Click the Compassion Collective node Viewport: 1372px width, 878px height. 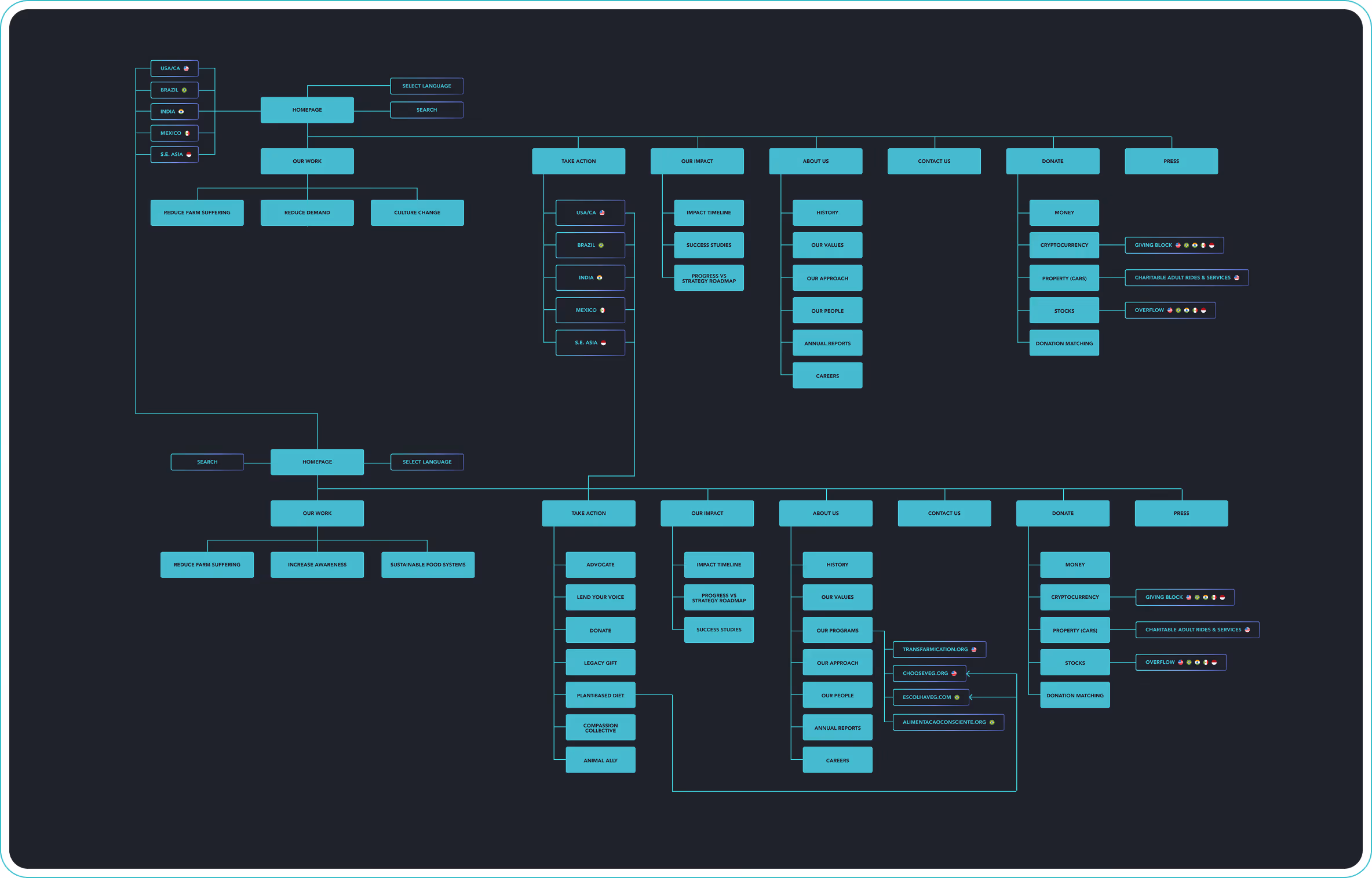click(600, 727)
